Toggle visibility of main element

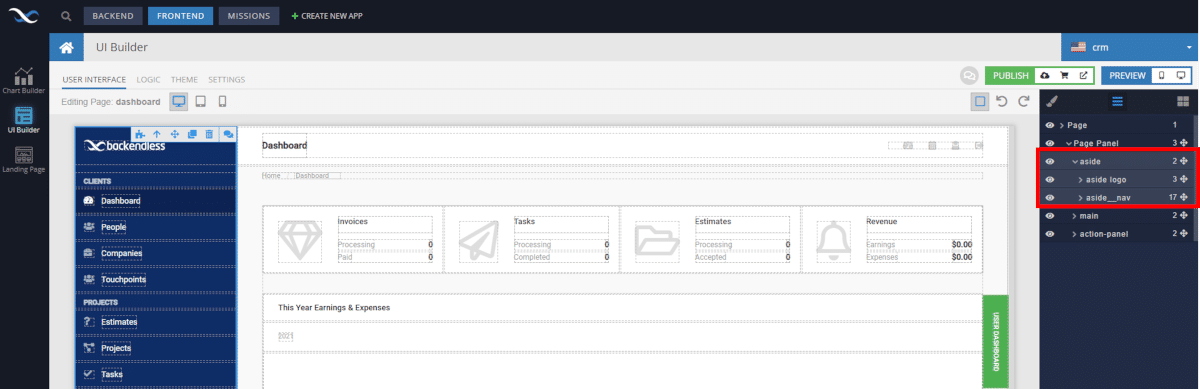point(1050,215)
